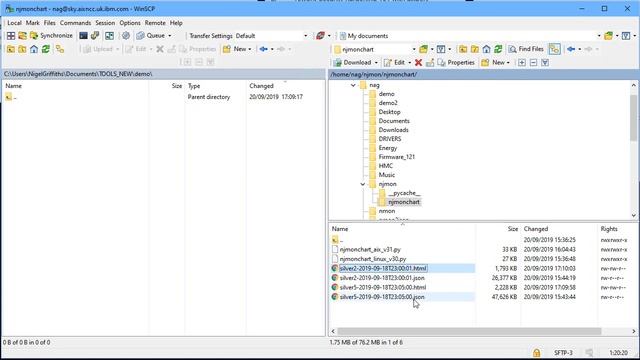Screen dimensions: 640x360
Task: Open remote Properties button
Action: [x=456, y=62]
